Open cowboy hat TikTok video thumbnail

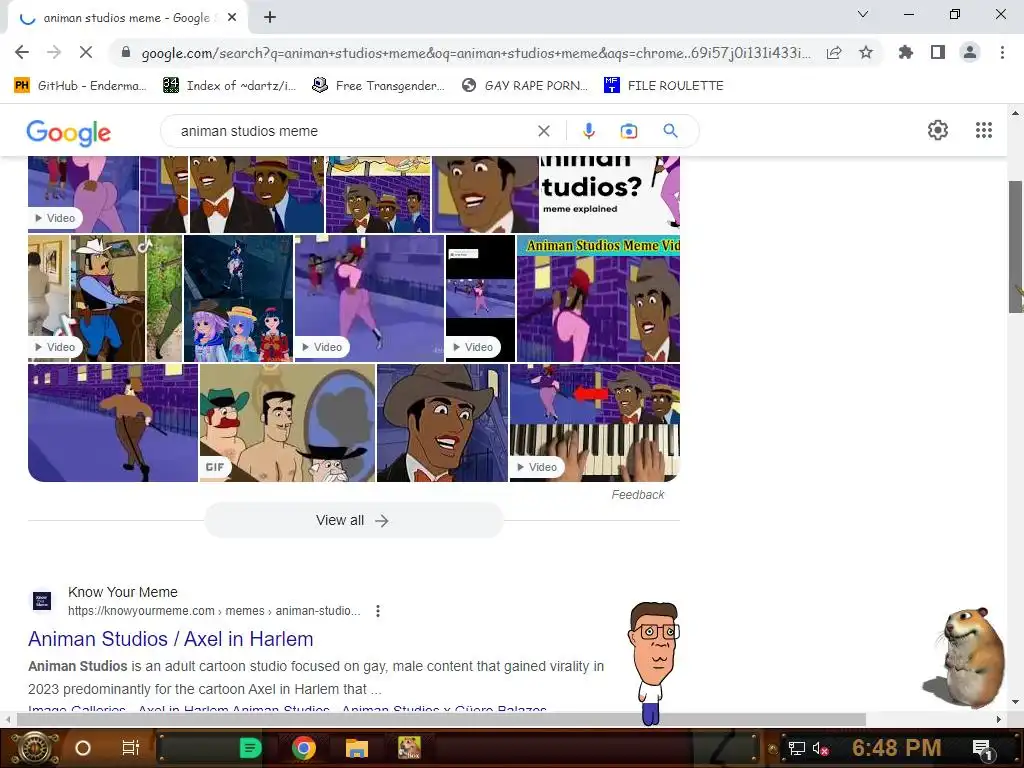pyautogui.click(x=104, y=298)
